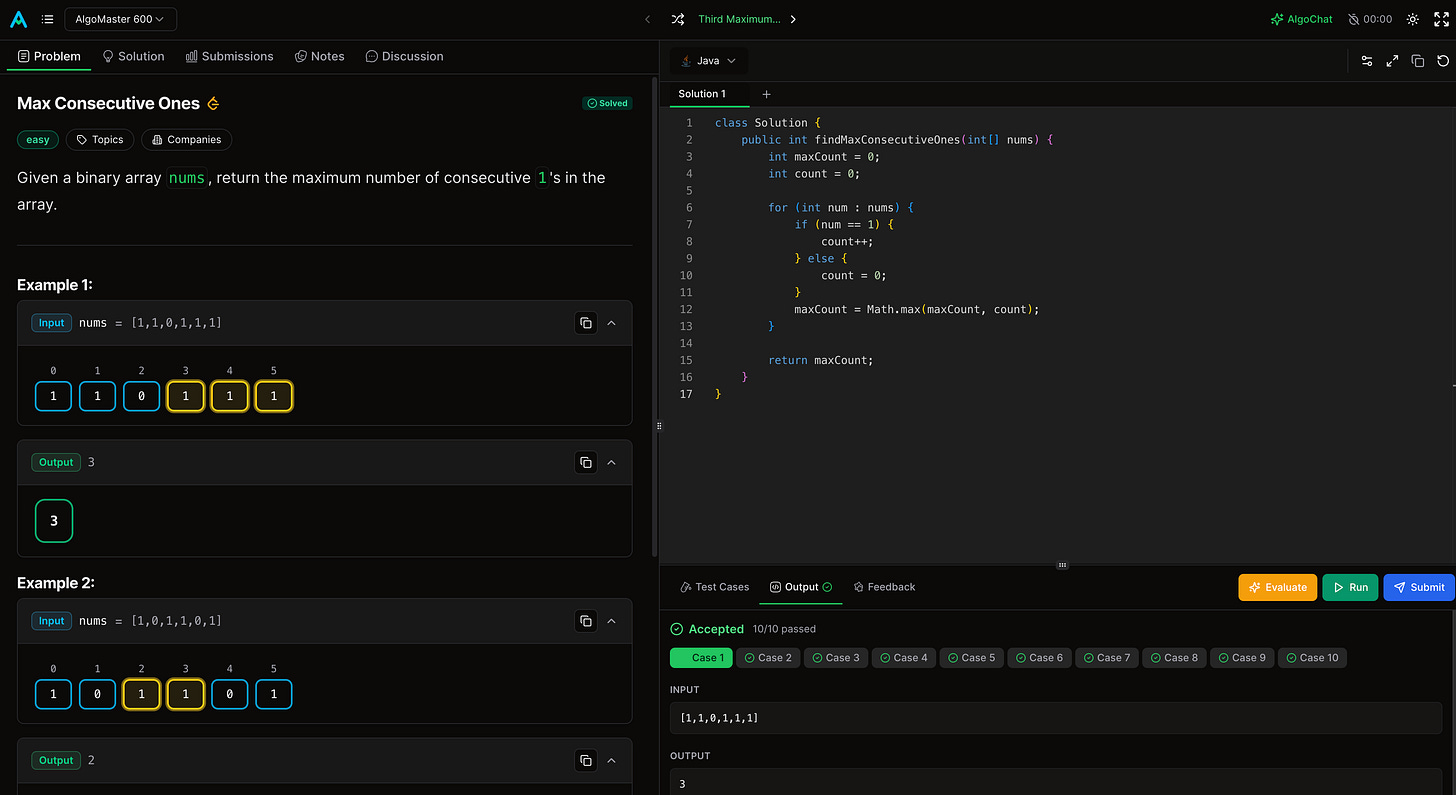Click the Evaluate button
The width and height of the screenshot is (1456, 795).
point(1278,587)
